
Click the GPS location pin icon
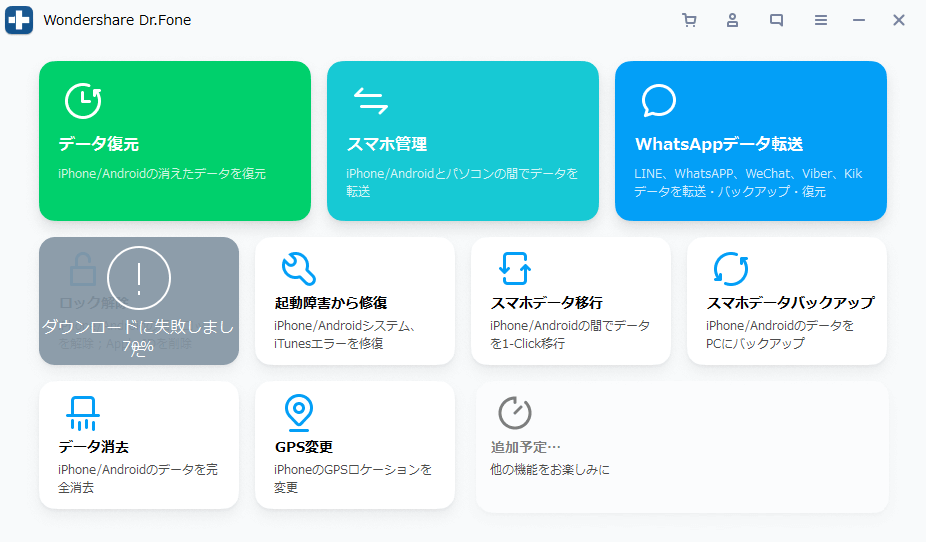299,413
